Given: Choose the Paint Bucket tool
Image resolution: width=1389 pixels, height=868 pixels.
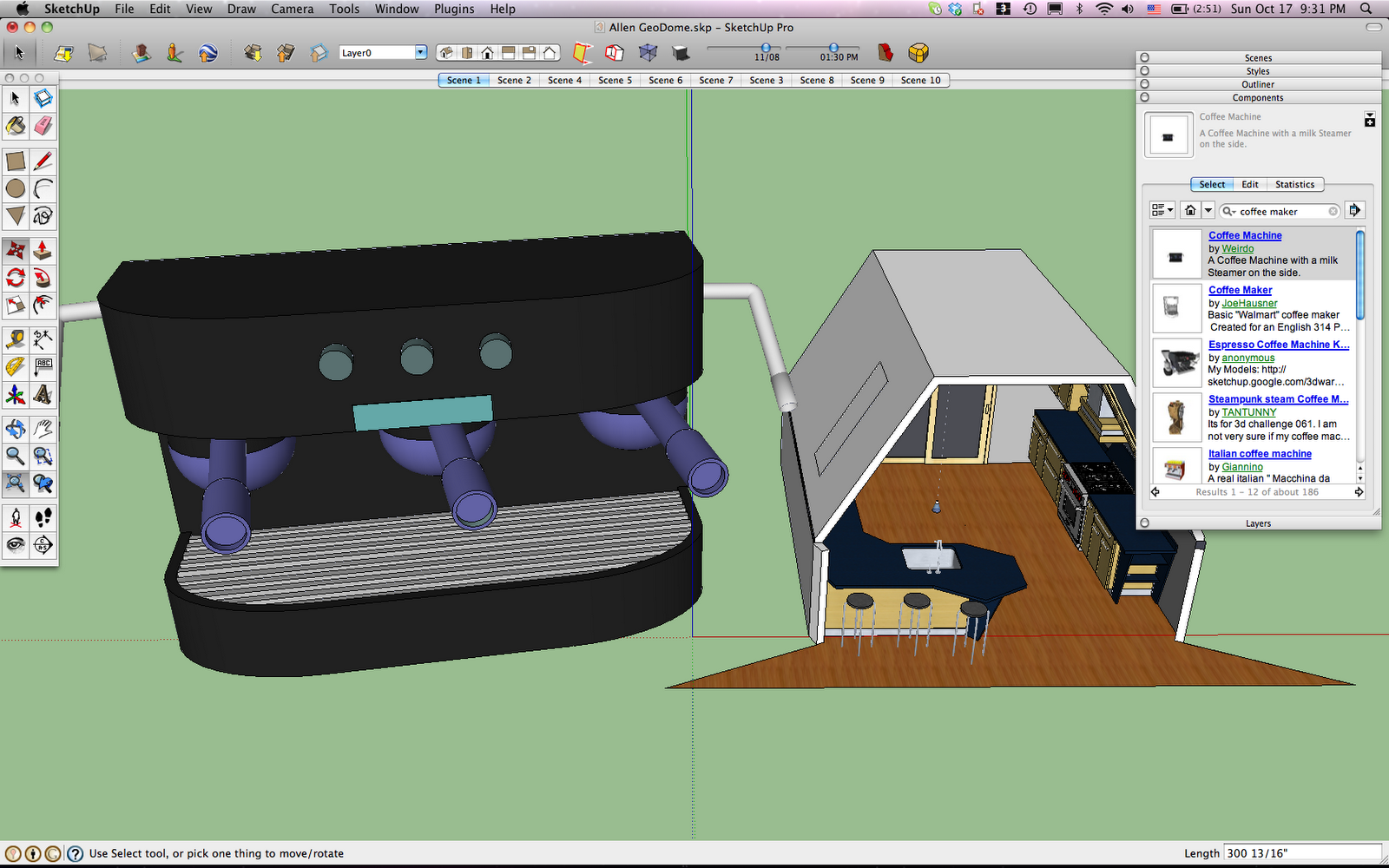Looking at the screenshot, I should [16, 126].
